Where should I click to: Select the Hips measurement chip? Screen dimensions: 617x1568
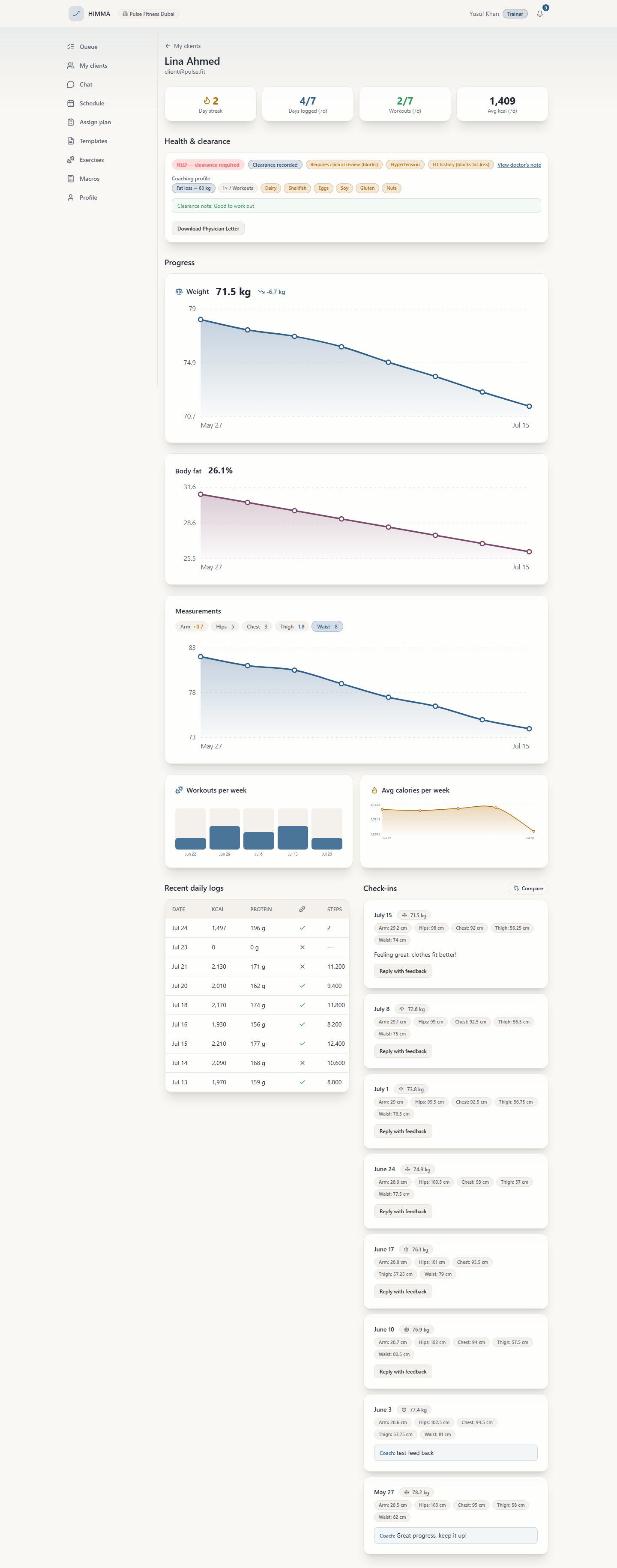coord(225,626)
